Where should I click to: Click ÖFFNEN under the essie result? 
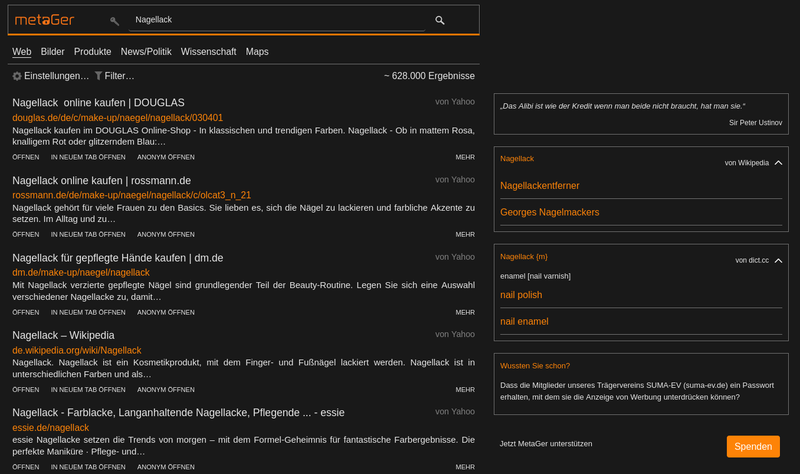coord(26,467)
